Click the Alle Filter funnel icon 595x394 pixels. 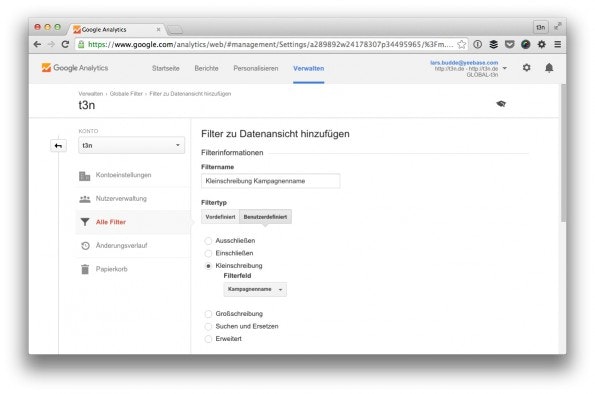85,222
